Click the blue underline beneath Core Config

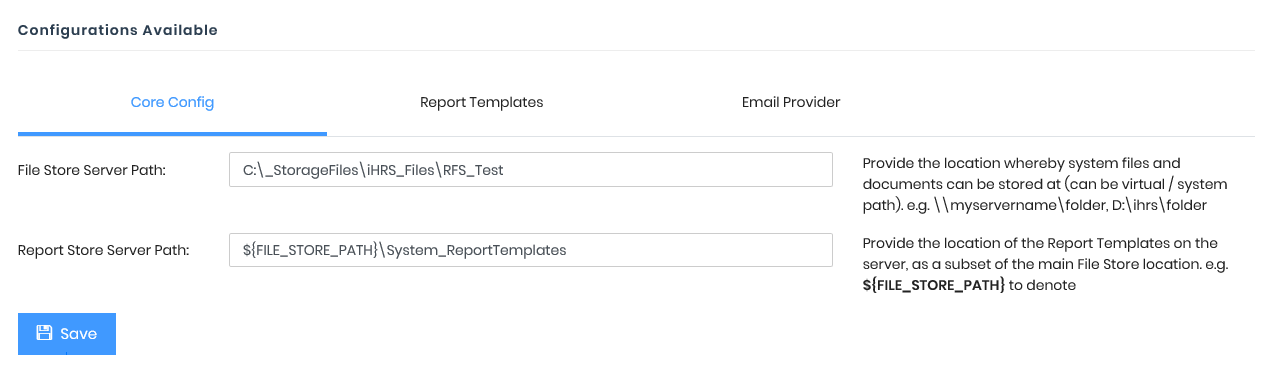tap(172, 133)
